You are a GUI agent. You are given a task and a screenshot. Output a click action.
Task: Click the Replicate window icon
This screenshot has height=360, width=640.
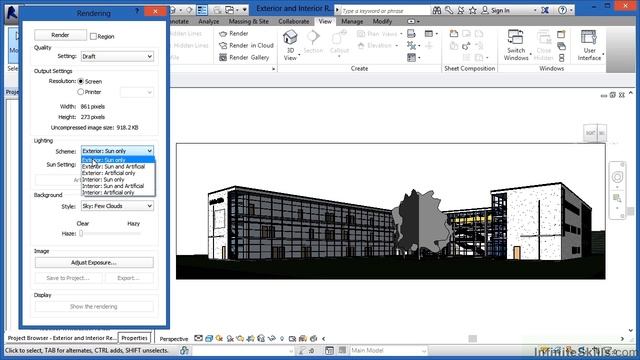tap(562, 34)
